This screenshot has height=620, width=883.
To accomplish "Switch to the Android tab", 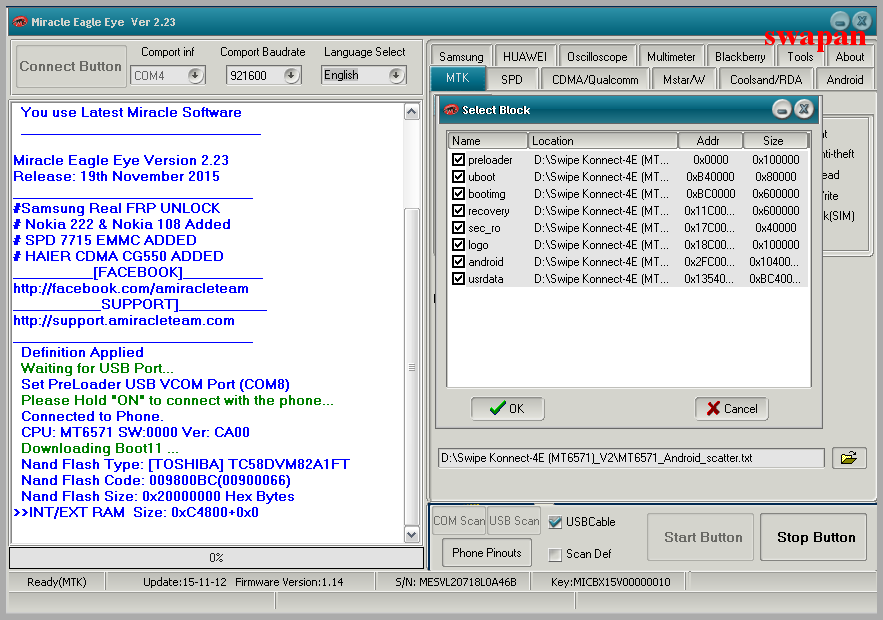I will click(845, 79).
